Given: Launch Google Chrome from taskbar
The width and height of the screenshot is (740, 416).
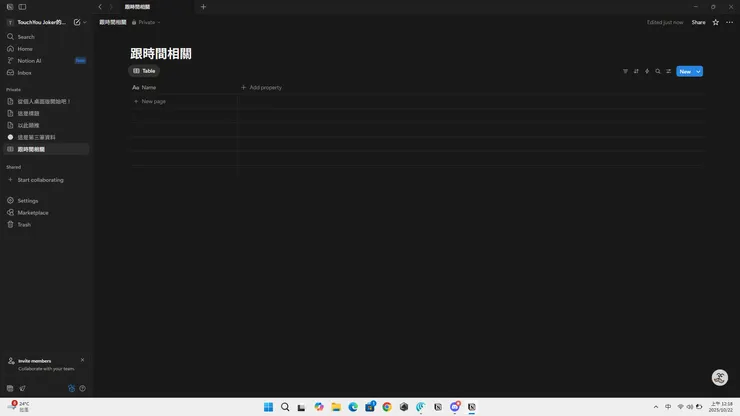Looking at the screenshot, I should pos(387,407).
